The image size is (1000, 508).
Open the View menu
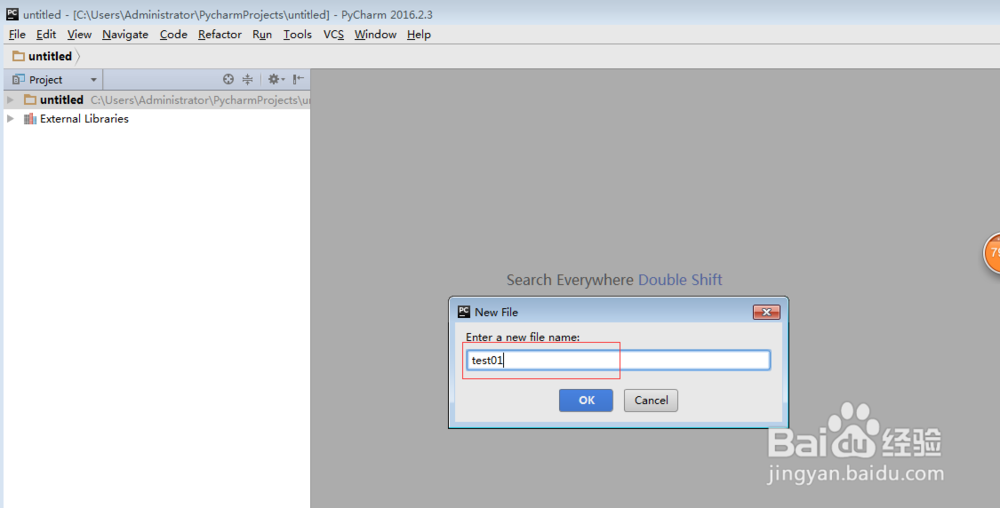click(80, 34)
